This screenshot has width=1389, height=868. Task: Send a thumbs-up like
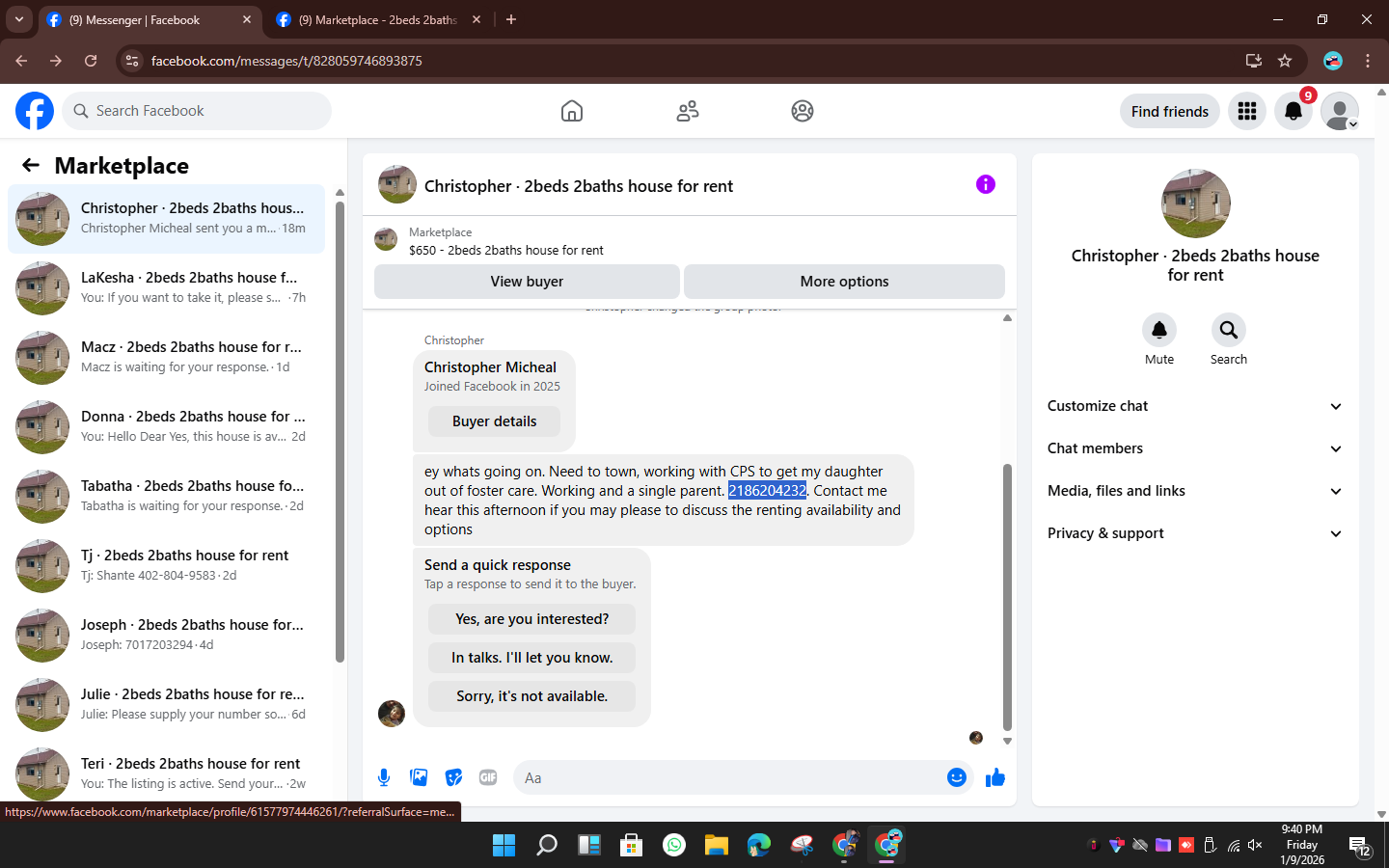[x=995, y=777]
